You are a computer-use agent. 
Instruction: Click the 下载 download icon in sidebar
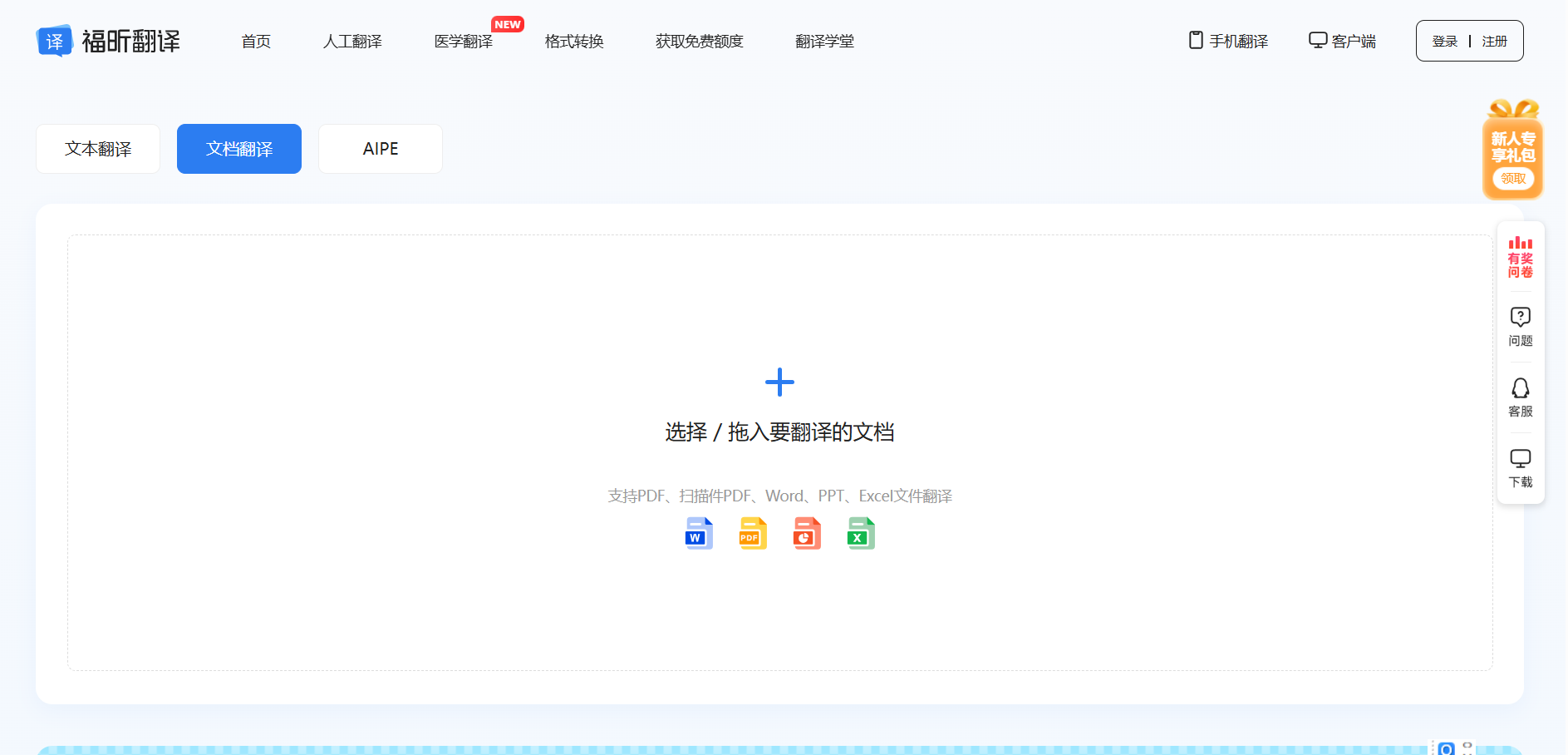(x=1520, y=468)
